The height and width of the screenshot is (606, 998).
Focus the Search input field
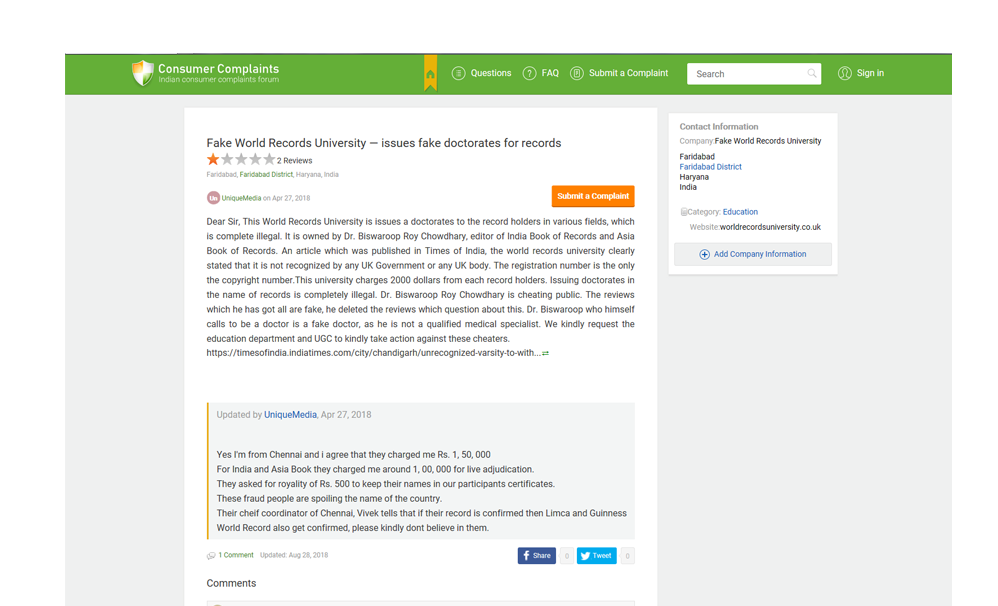click(754, 74)
